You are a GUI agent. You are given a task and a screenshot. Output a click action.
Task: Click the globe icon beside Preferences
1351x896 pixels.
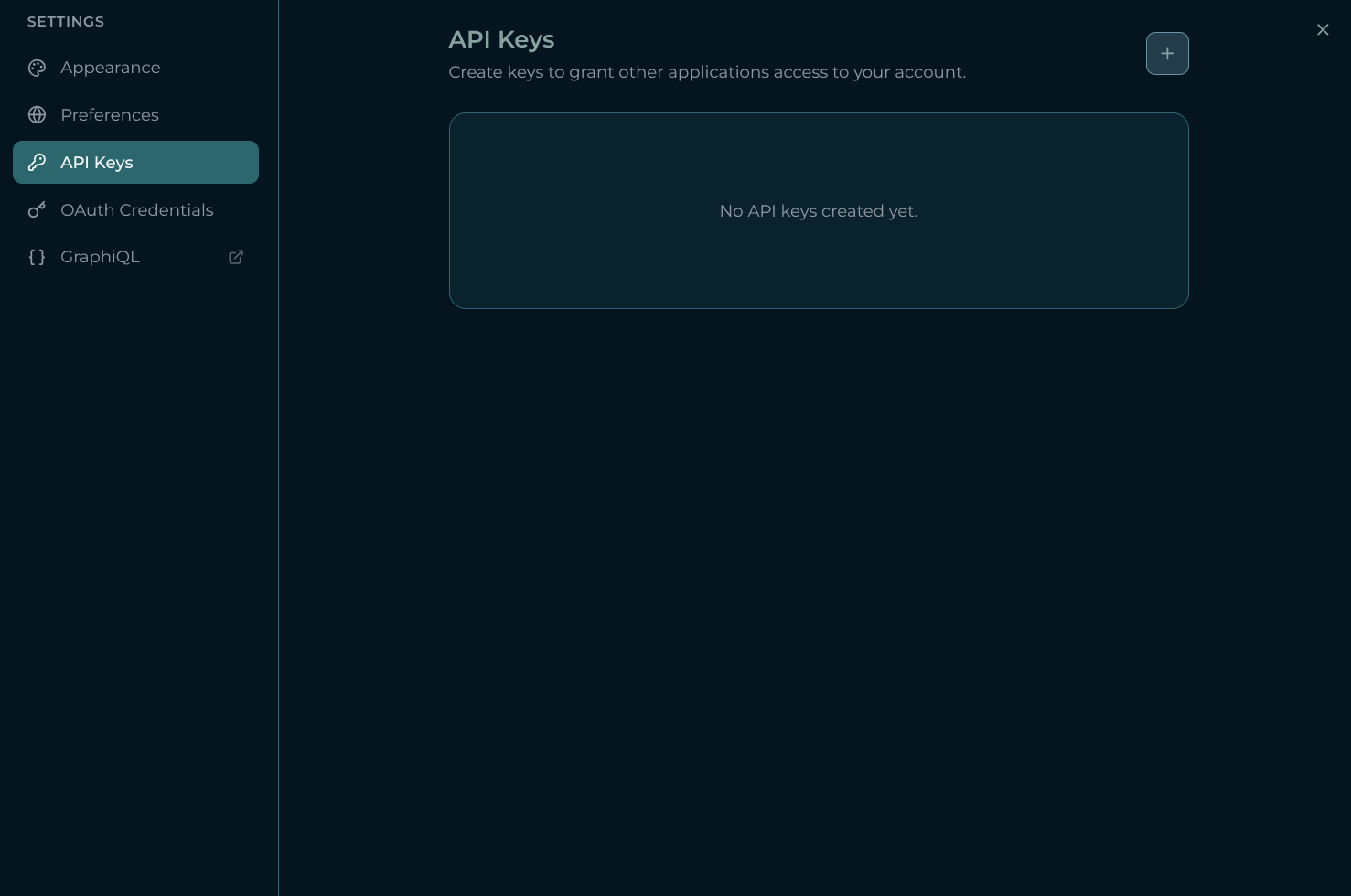pyautogui.click(x=37, y=115)
